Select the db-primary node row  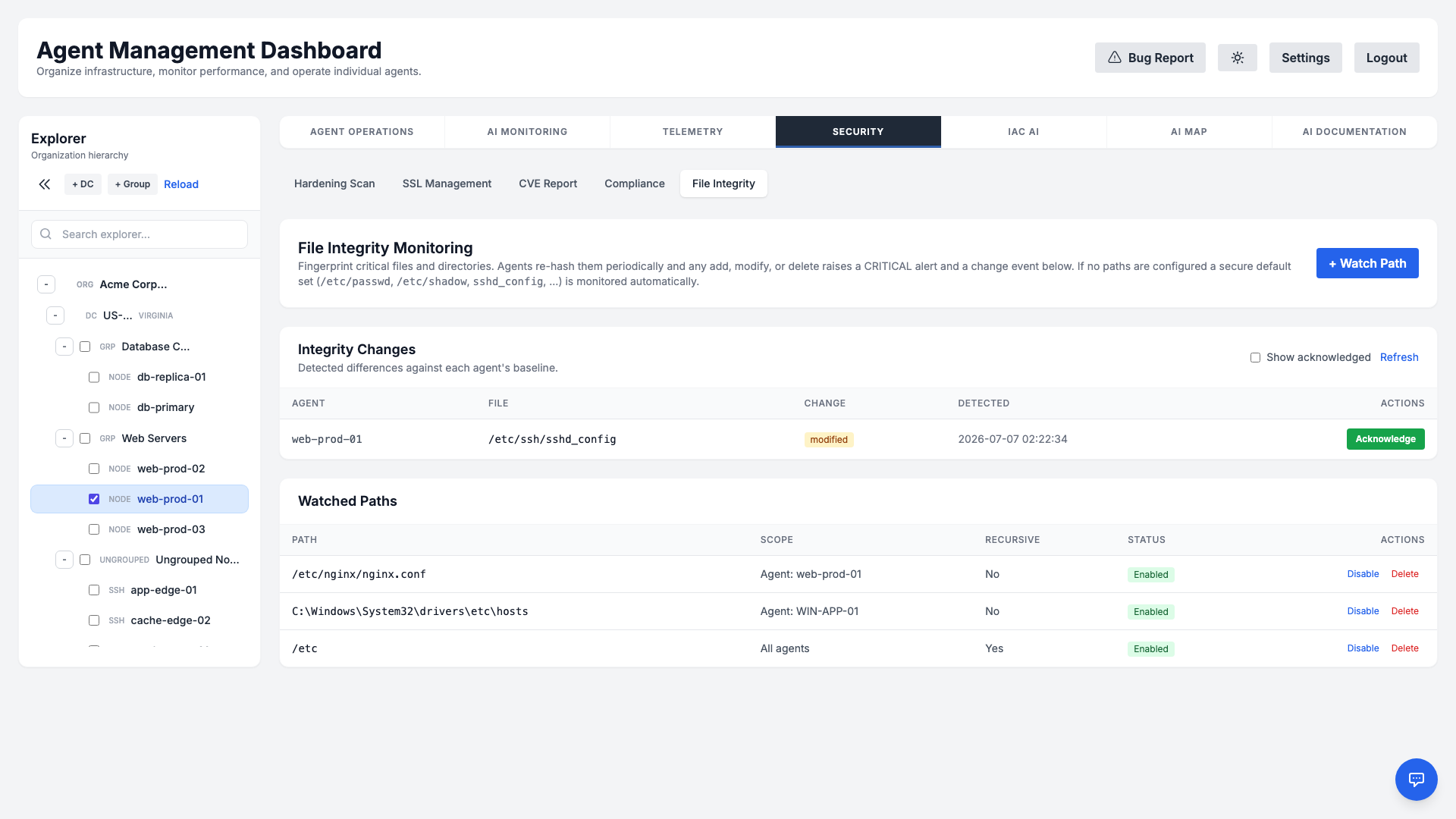[x=140, y=407]
